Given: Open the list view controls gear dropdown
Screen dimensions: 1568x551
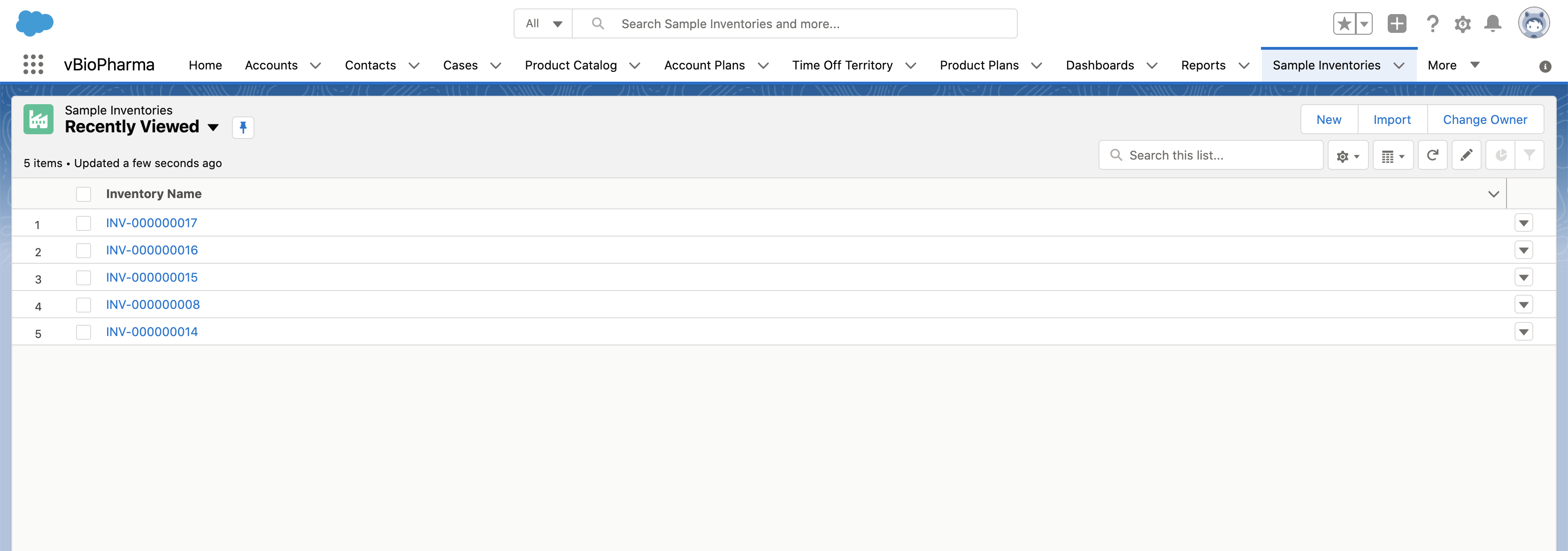Looking at the screenshot, I should [x=1348, y=156].
